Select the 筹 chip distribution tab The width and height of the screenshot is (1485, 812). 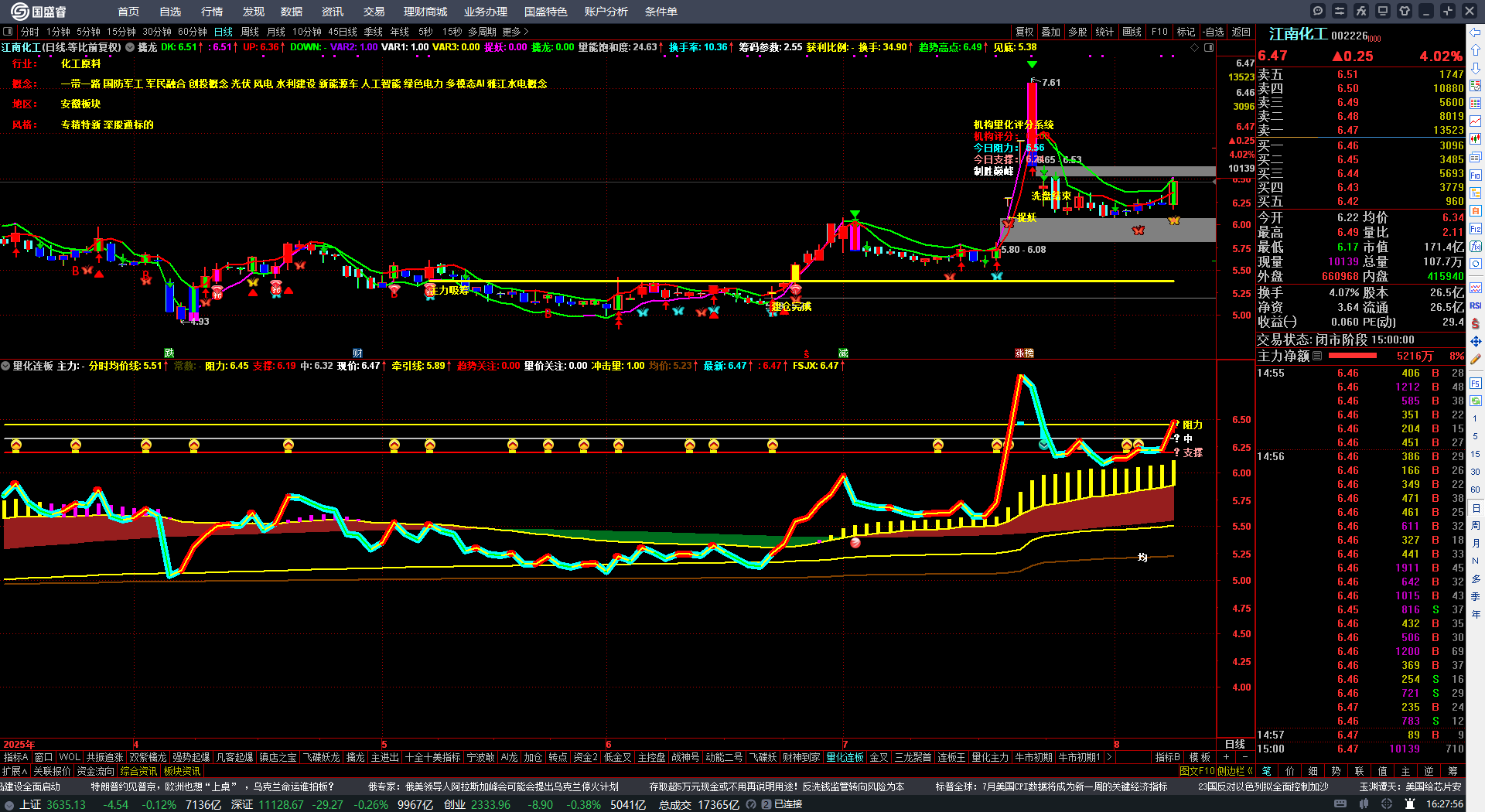point(1453,771)
